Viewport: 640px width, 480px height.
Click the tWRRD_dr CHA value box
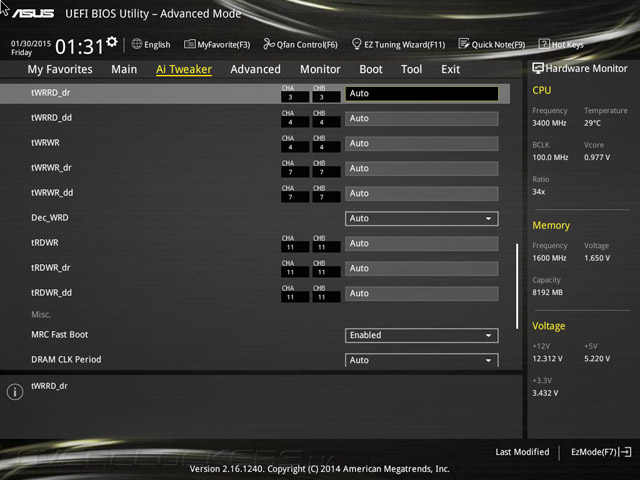(295, 97)
